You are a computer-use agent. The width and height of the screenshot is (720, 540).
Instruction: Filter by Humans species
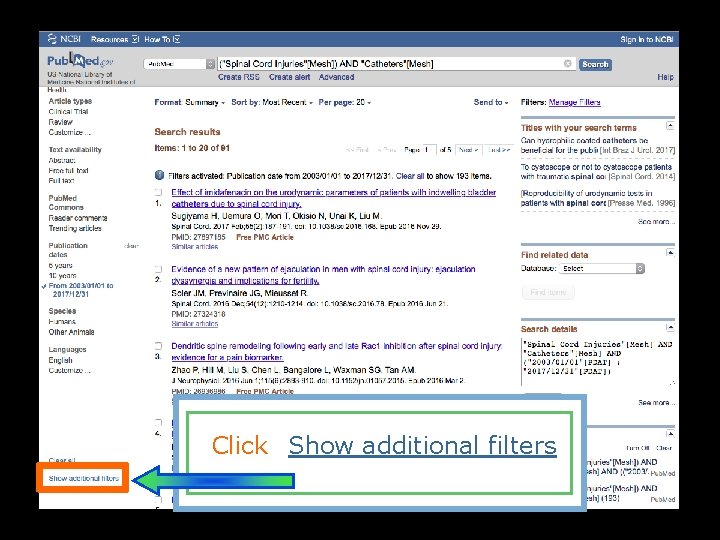coord(62,321)
